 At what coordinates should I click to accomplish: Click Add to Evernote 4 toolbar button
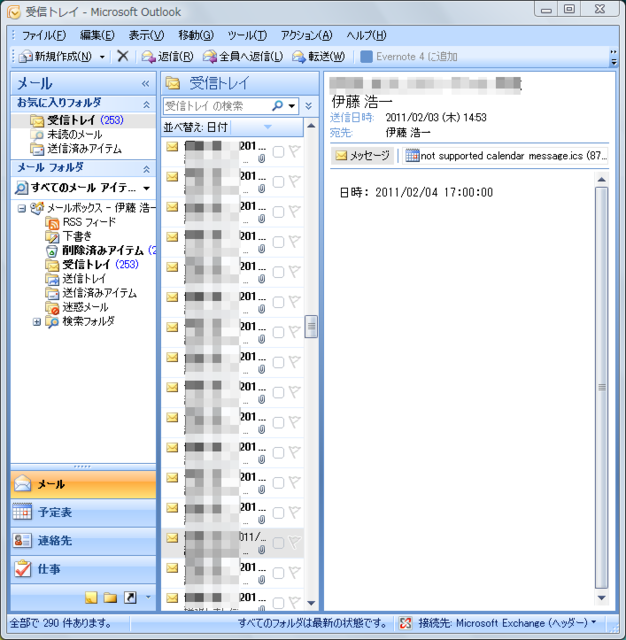pos(409,56)
